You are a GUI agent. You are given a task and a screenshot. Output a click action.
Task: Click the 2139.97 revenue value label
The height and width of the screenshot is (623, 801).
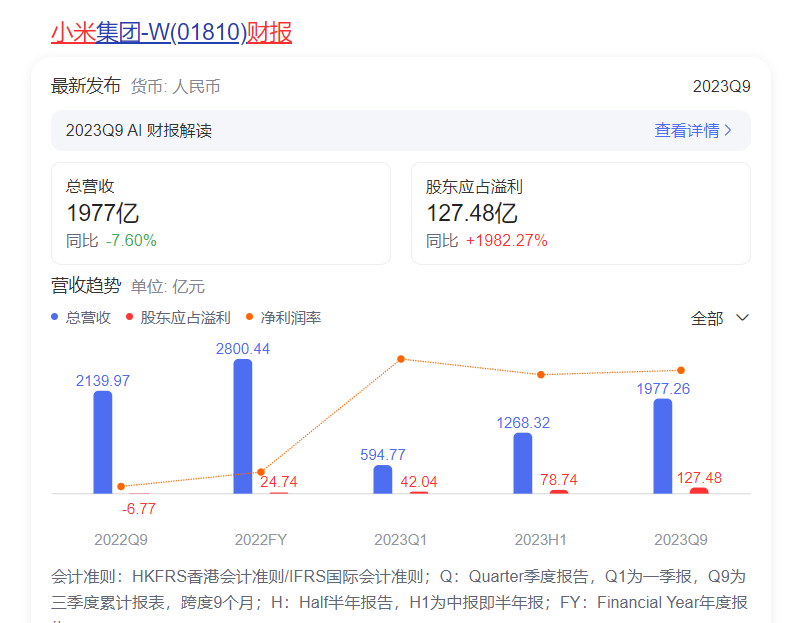pos(103,381)
